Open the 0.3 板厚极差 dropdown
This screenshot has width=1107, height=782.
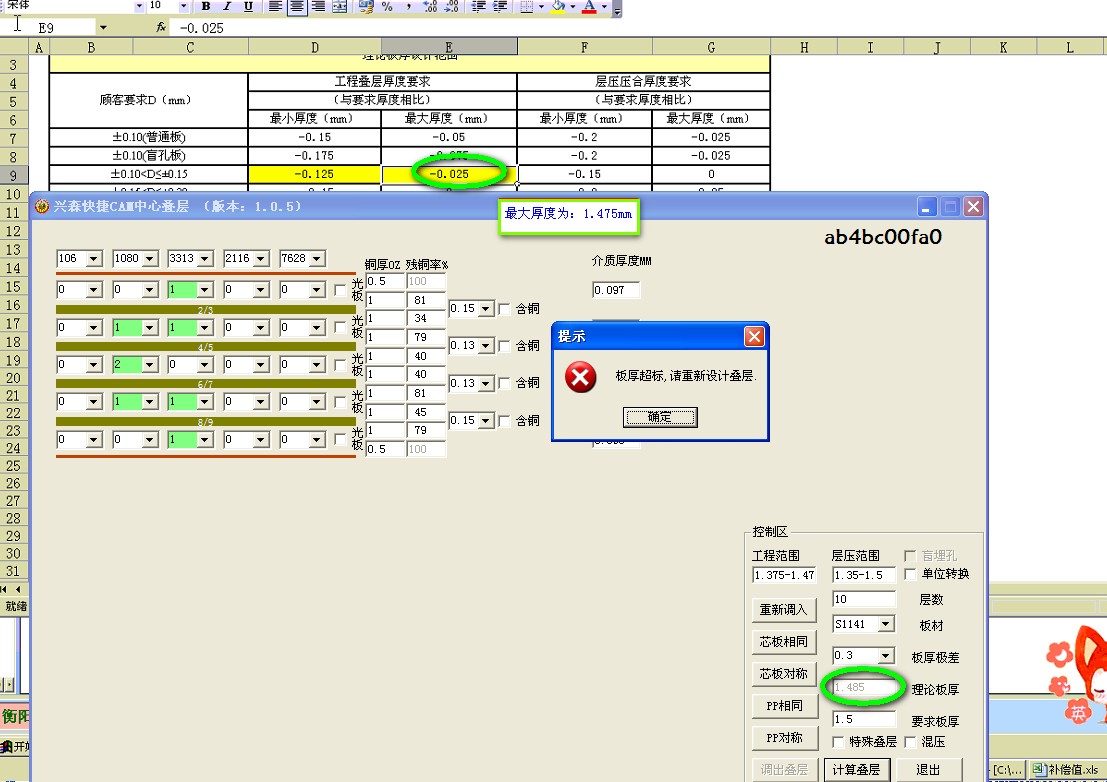point(885,656)
